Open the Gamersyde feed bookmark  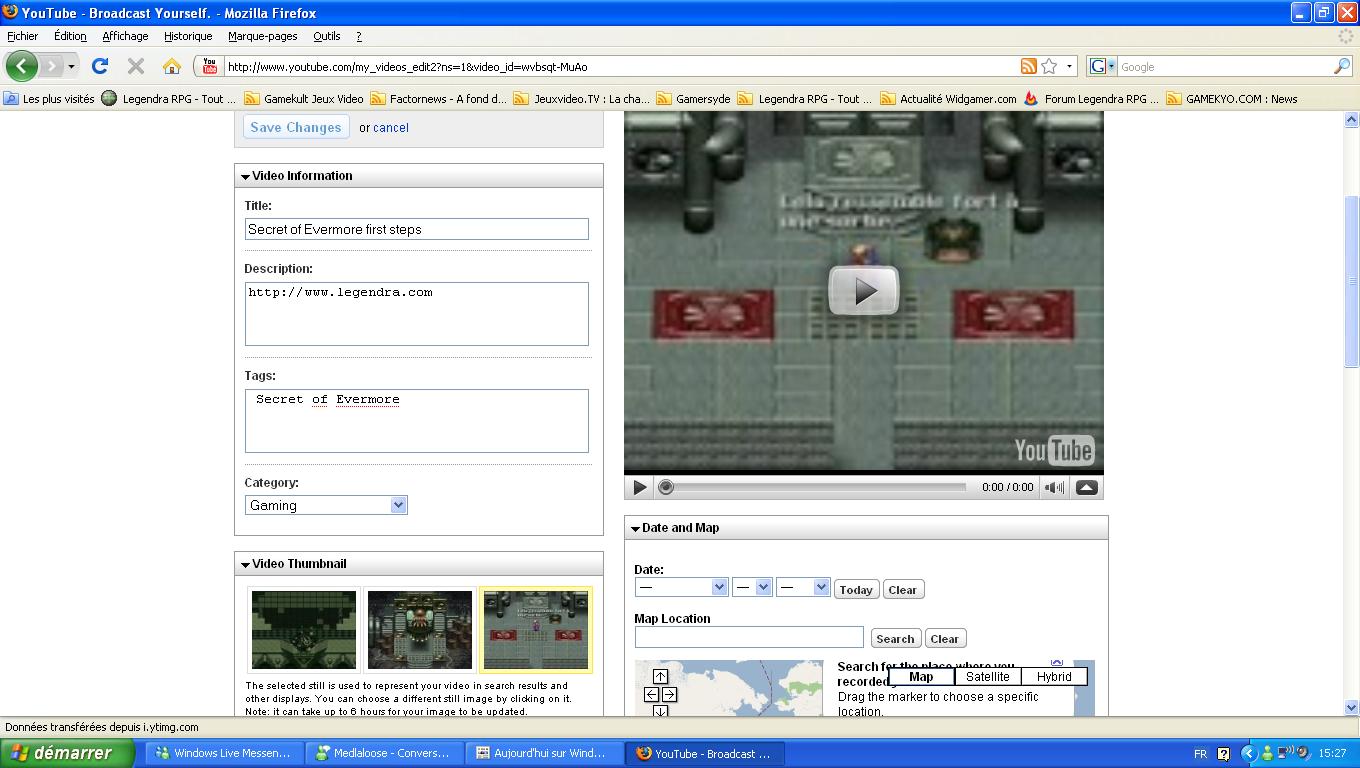pos(693,98)
